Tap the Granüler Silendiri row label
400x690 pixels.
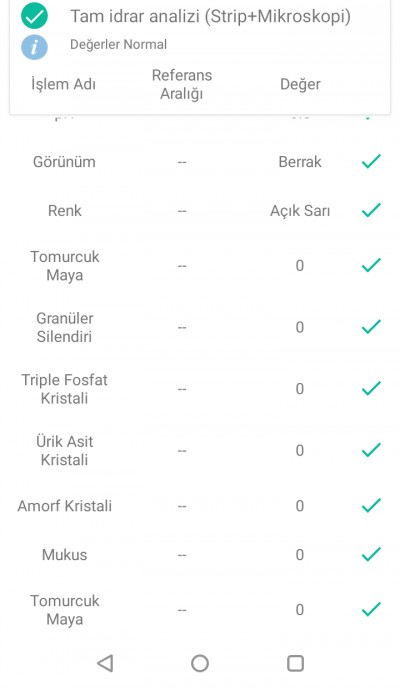coord(64,327)
